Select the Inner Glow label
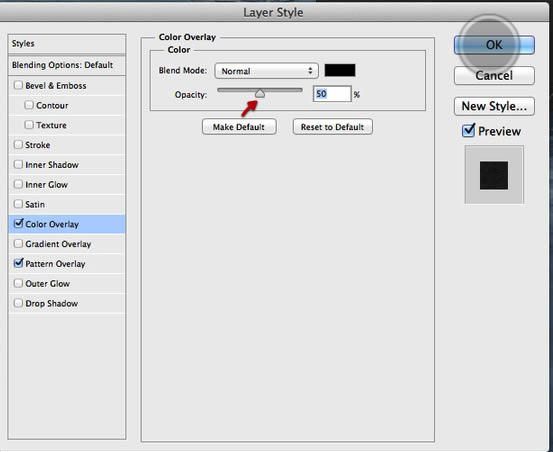 click(47, 184)
